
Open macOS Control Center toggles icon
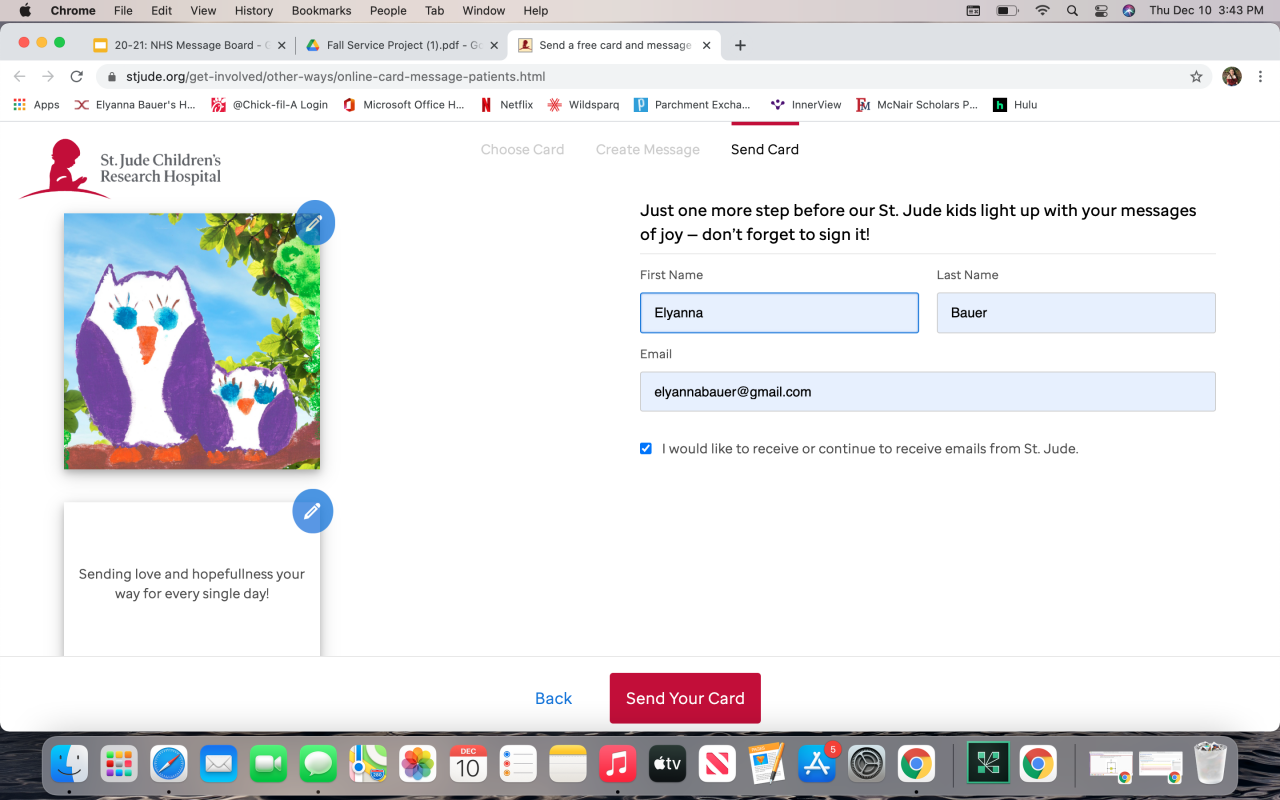point(1101,11)
